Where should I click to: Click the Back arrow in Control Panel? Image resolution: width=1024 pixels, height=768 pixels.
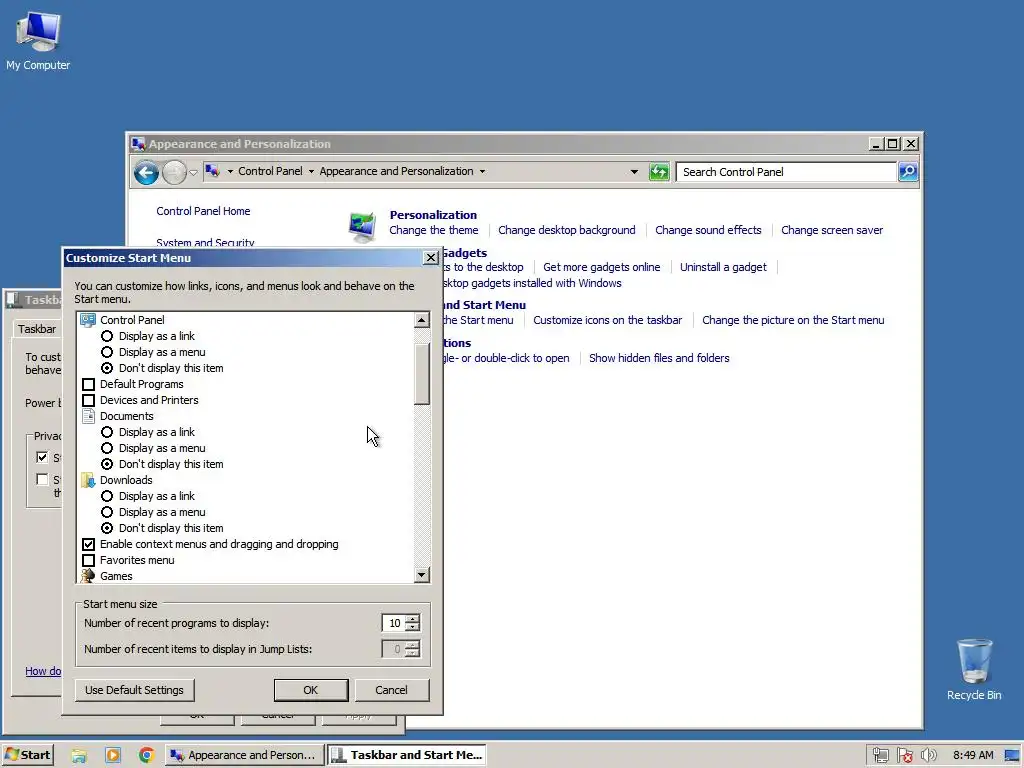click(146, 172)
